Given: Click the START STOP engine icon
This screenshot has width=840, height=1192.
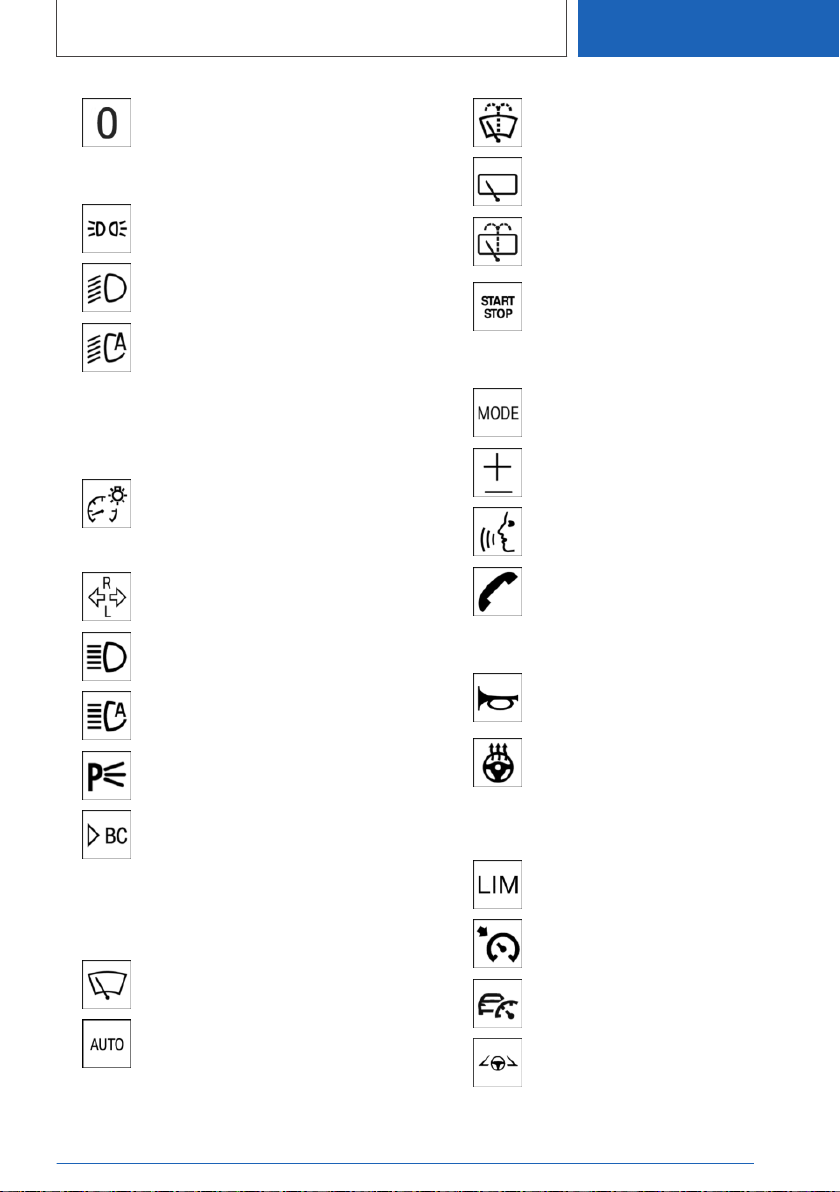Looking at the screenshot, I should pyautogui.click(x=497, y=306).
